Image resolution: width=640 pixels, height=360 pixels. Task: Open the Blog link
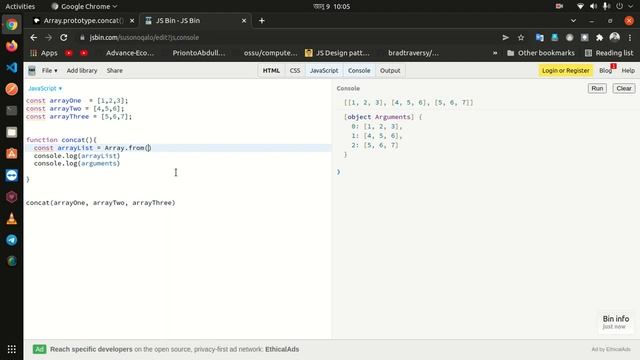coord(605,71)
